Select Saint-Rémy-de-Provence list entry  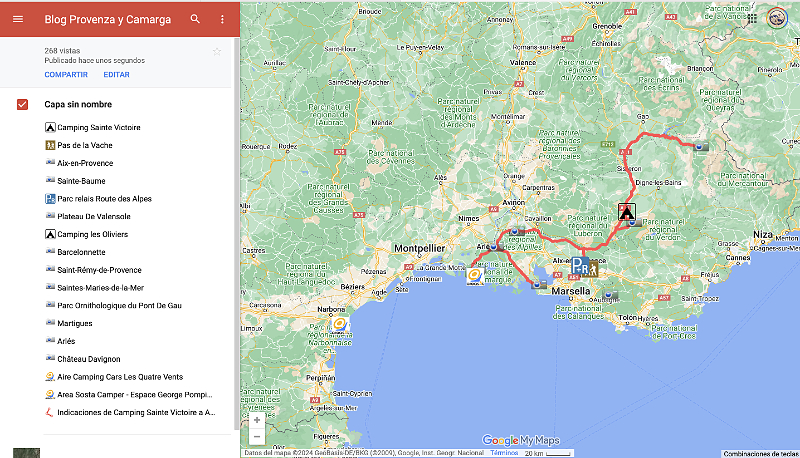99,270
